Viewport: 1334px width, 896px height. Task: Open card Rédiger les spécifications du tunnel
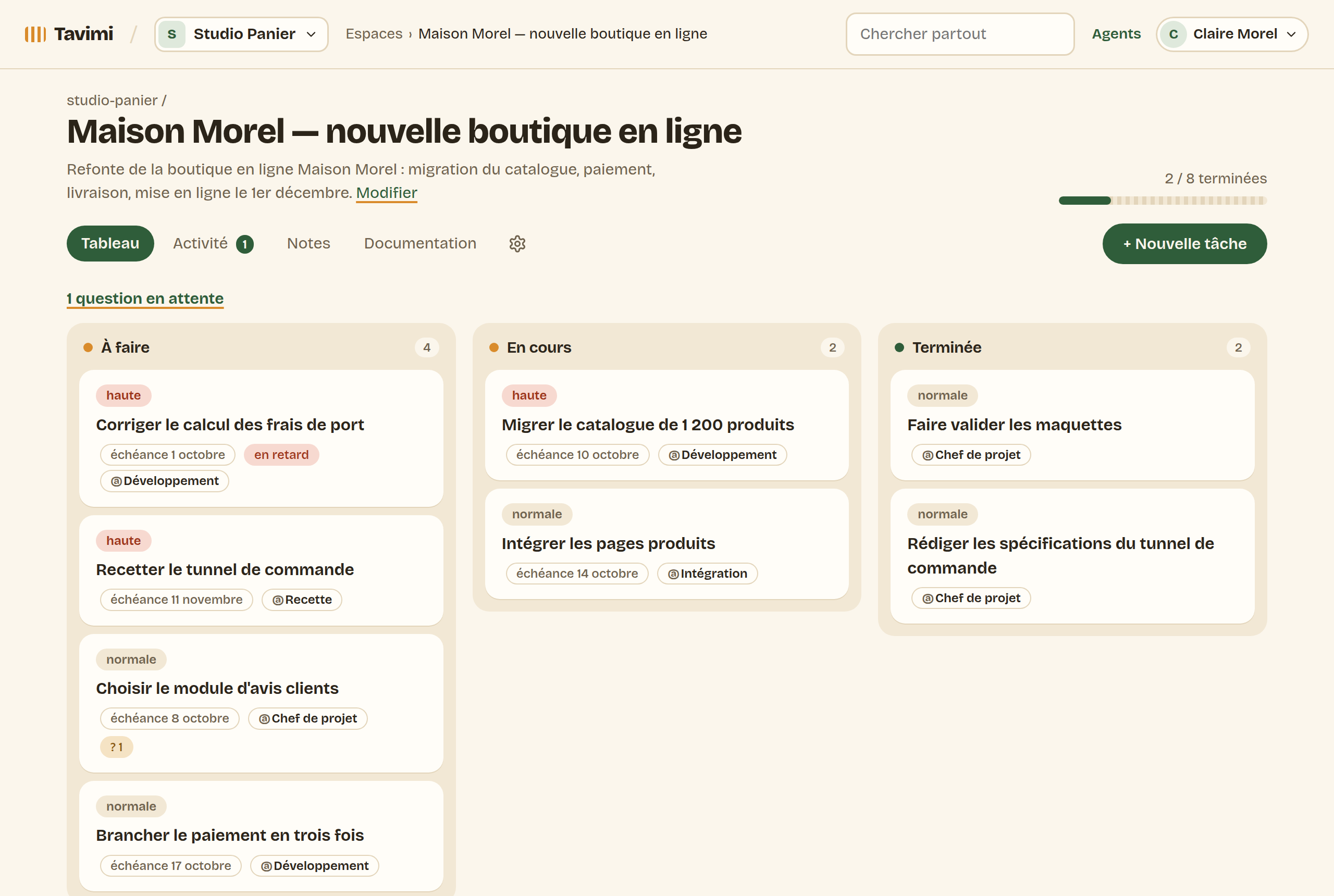[1072, 556]
